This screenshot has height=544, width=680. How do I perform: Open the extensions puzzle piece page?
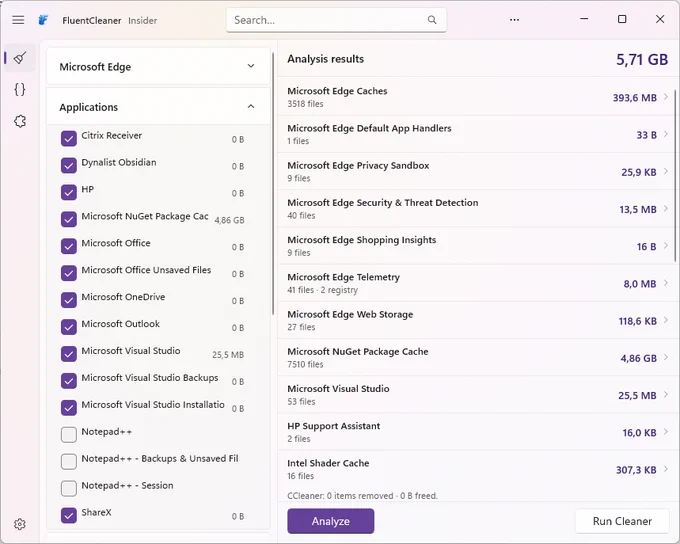pos(20,121)
